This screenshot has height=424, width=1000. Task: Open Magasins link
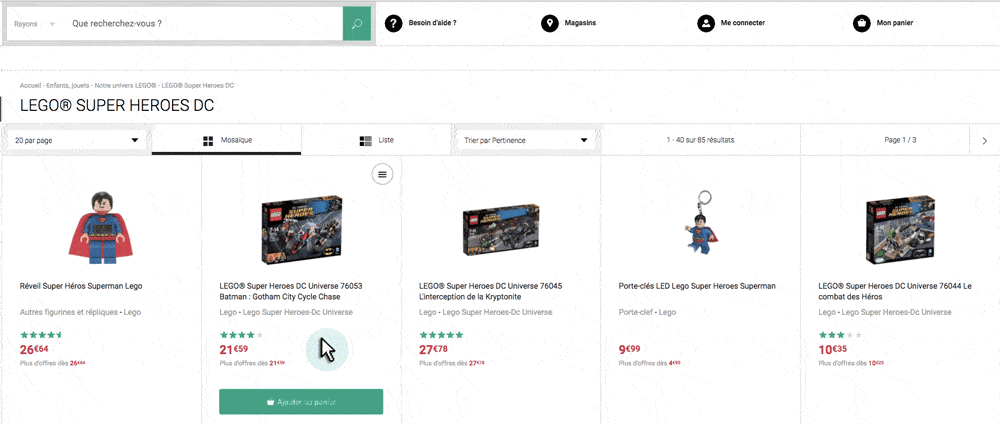tap(580, 23)
